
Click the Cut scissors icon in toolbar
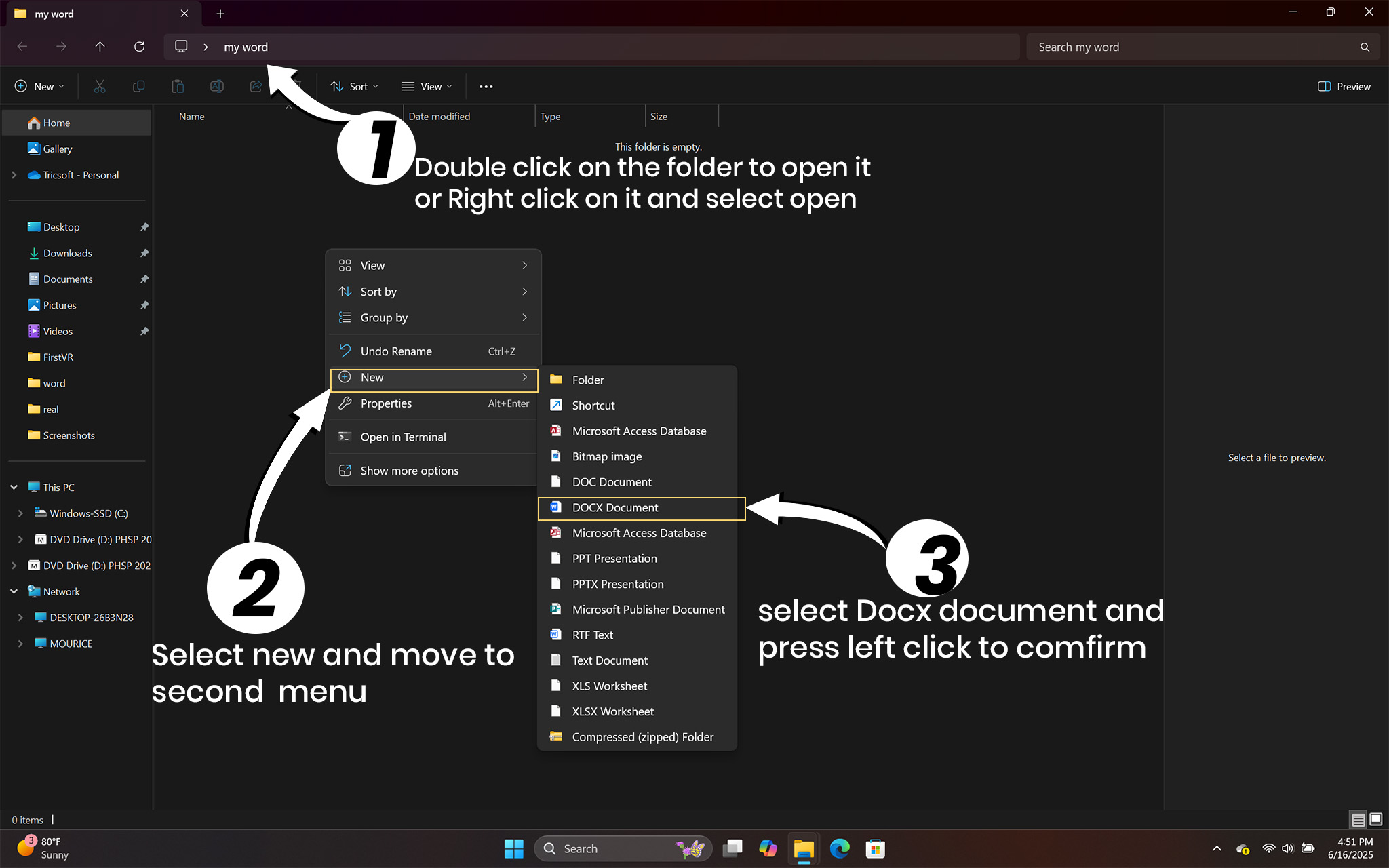point(100,86)
